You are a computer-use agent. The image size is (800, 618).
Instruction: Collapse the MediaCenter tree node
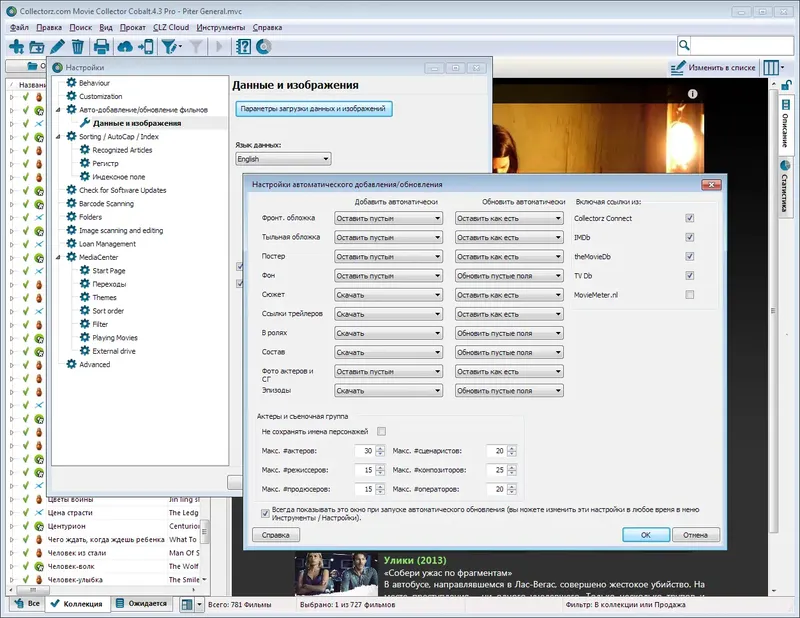click(x=58, y=257)
